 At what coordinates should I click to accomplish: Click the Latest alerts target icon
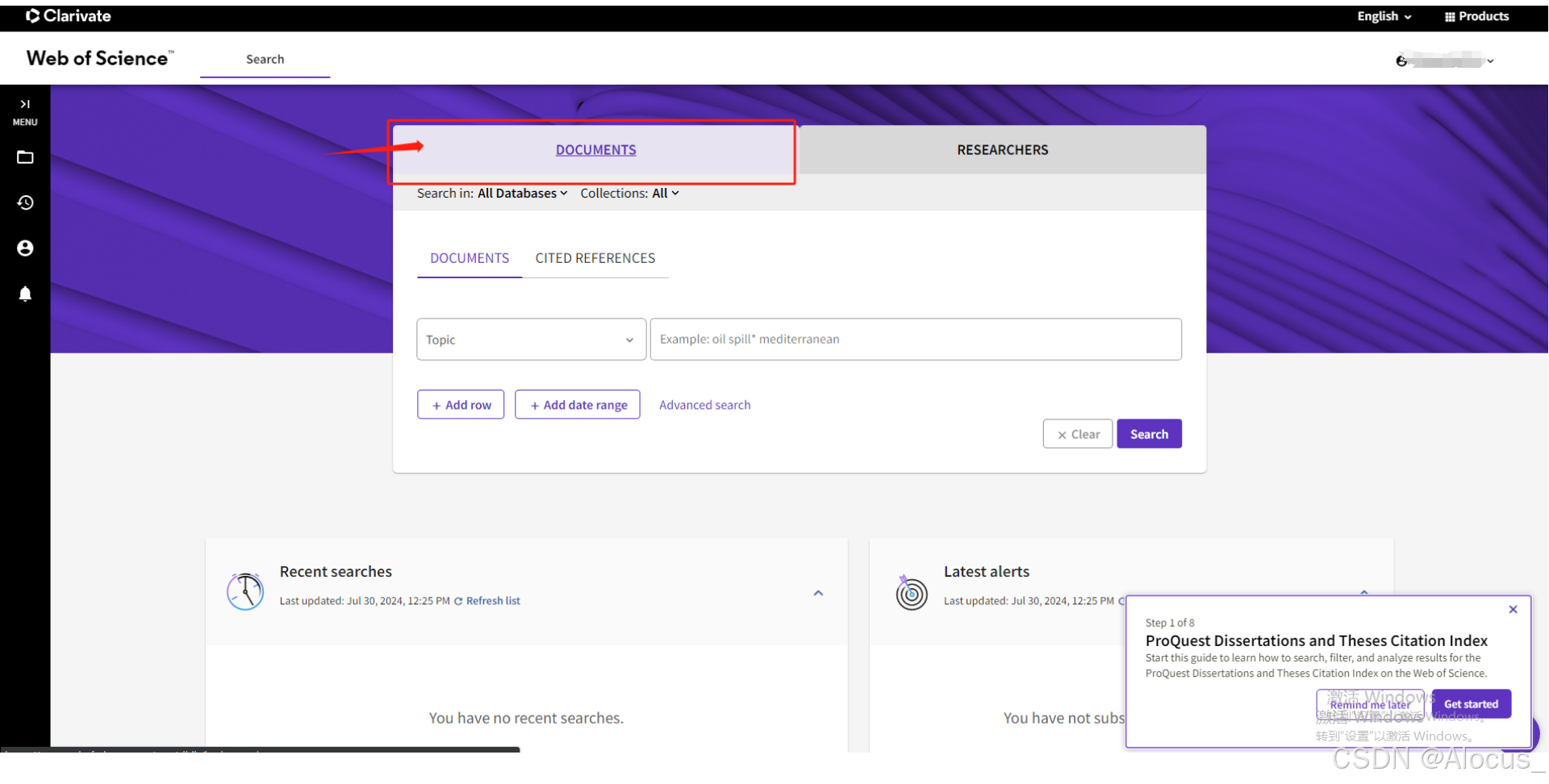[x=912, y=592]
